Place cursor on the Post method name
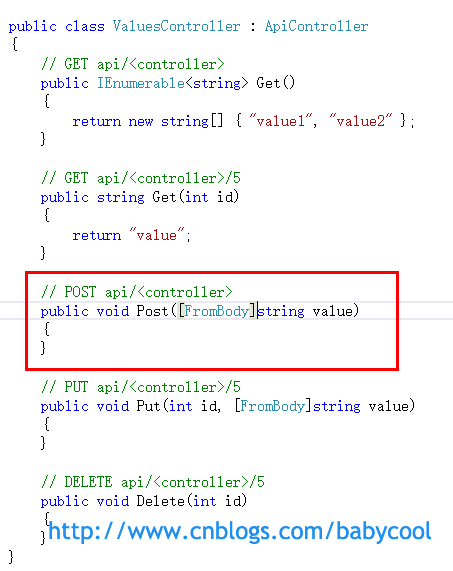 pyautogui.click(x=152, y=311)
